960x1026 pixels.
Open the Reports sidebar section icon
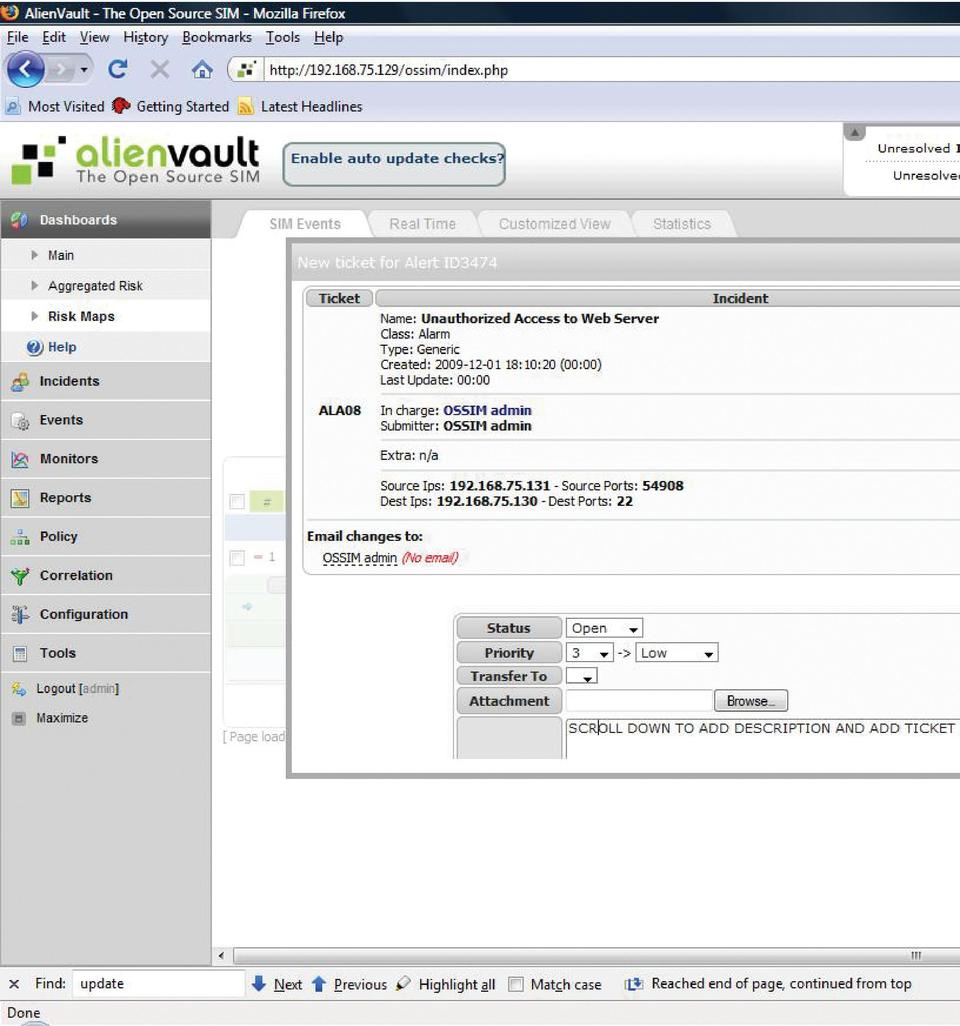[20, 498]
